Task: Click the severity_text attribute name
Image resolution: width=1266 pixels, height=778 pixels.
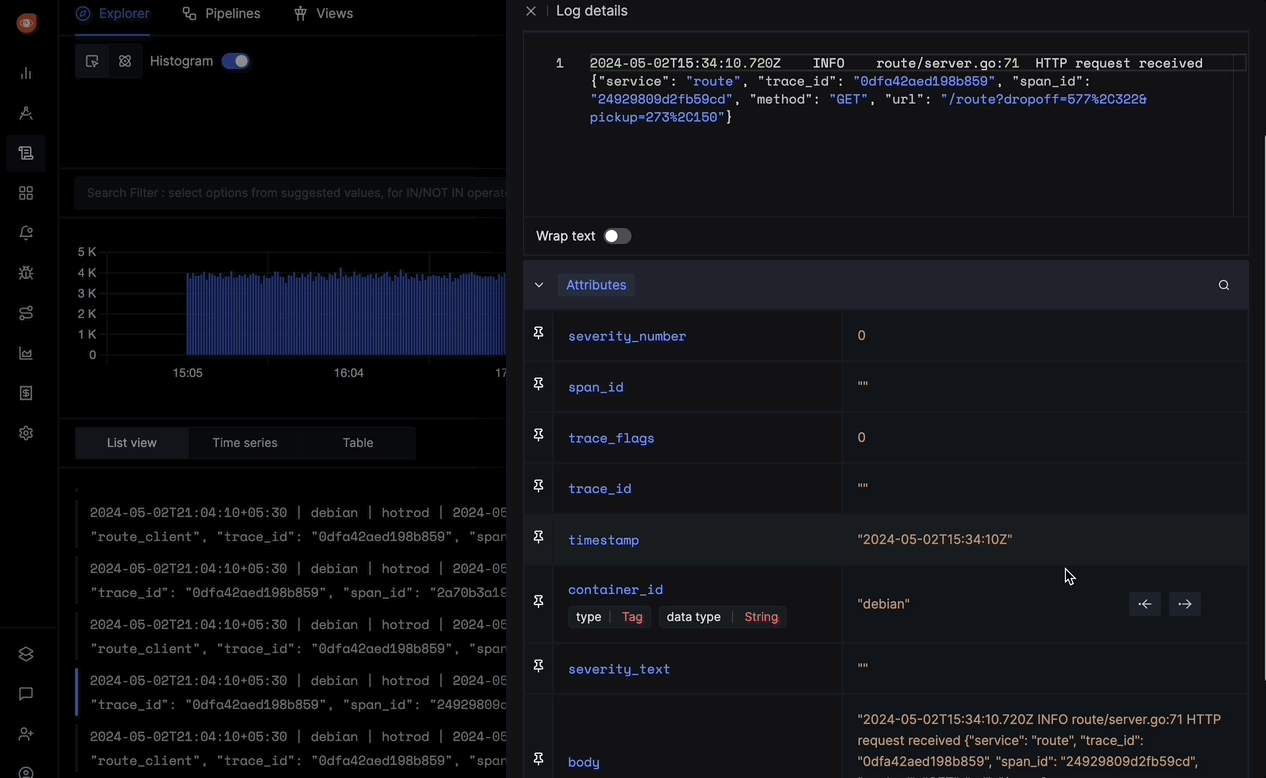Action: (x=619, y=669)
